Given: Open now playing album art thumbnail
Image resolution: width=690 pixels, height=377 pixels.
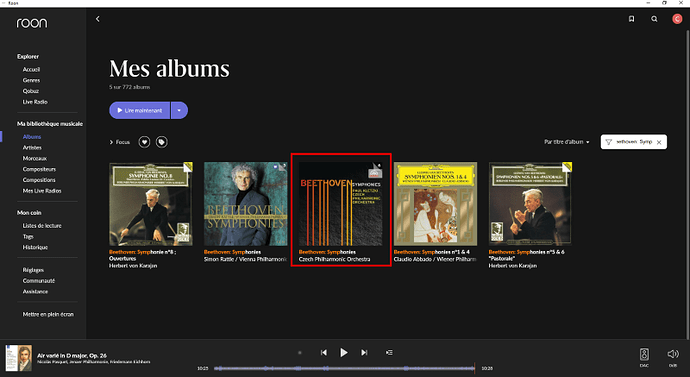Looking at the screenshot, I should [18, 358].
